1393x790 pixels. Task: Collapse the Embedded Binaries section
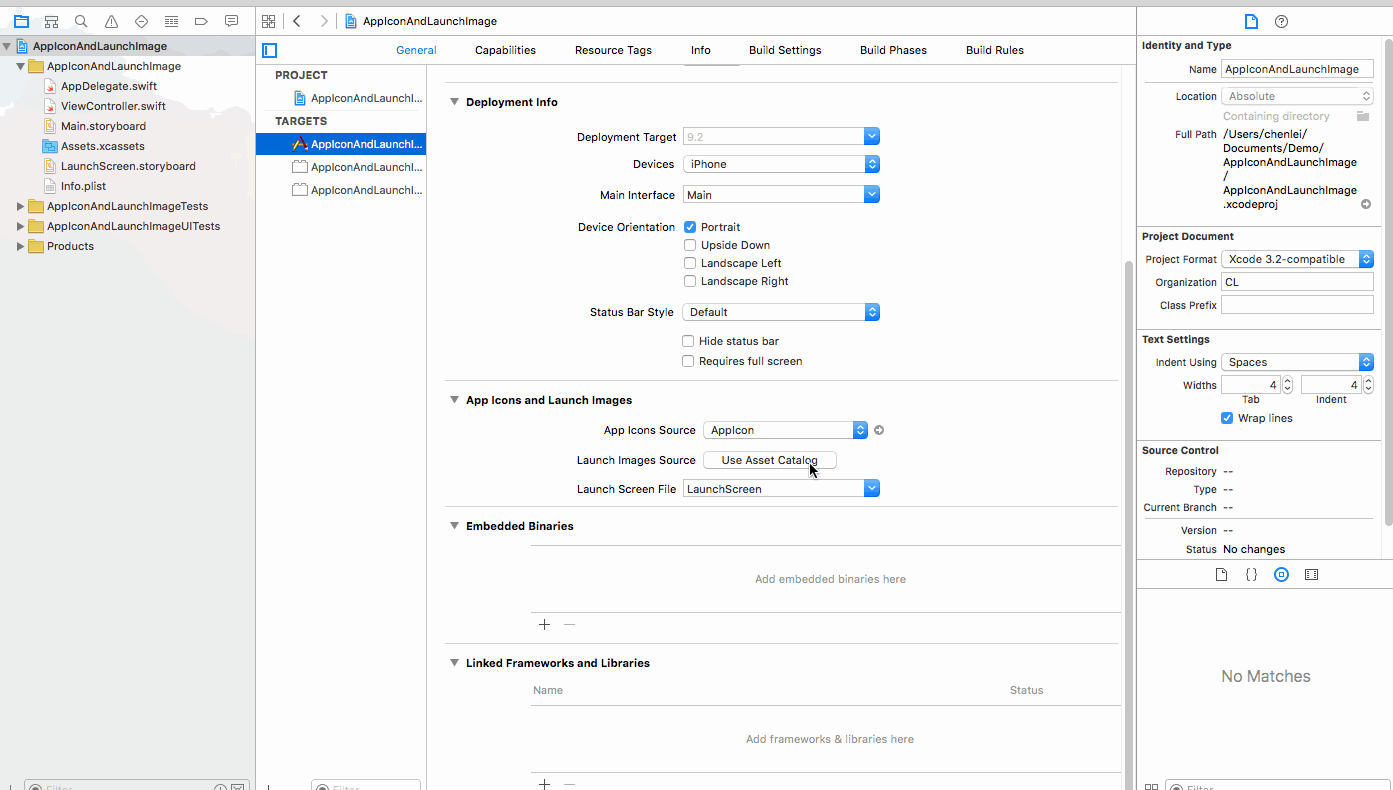pyautogui.click(x=454, y=526)
